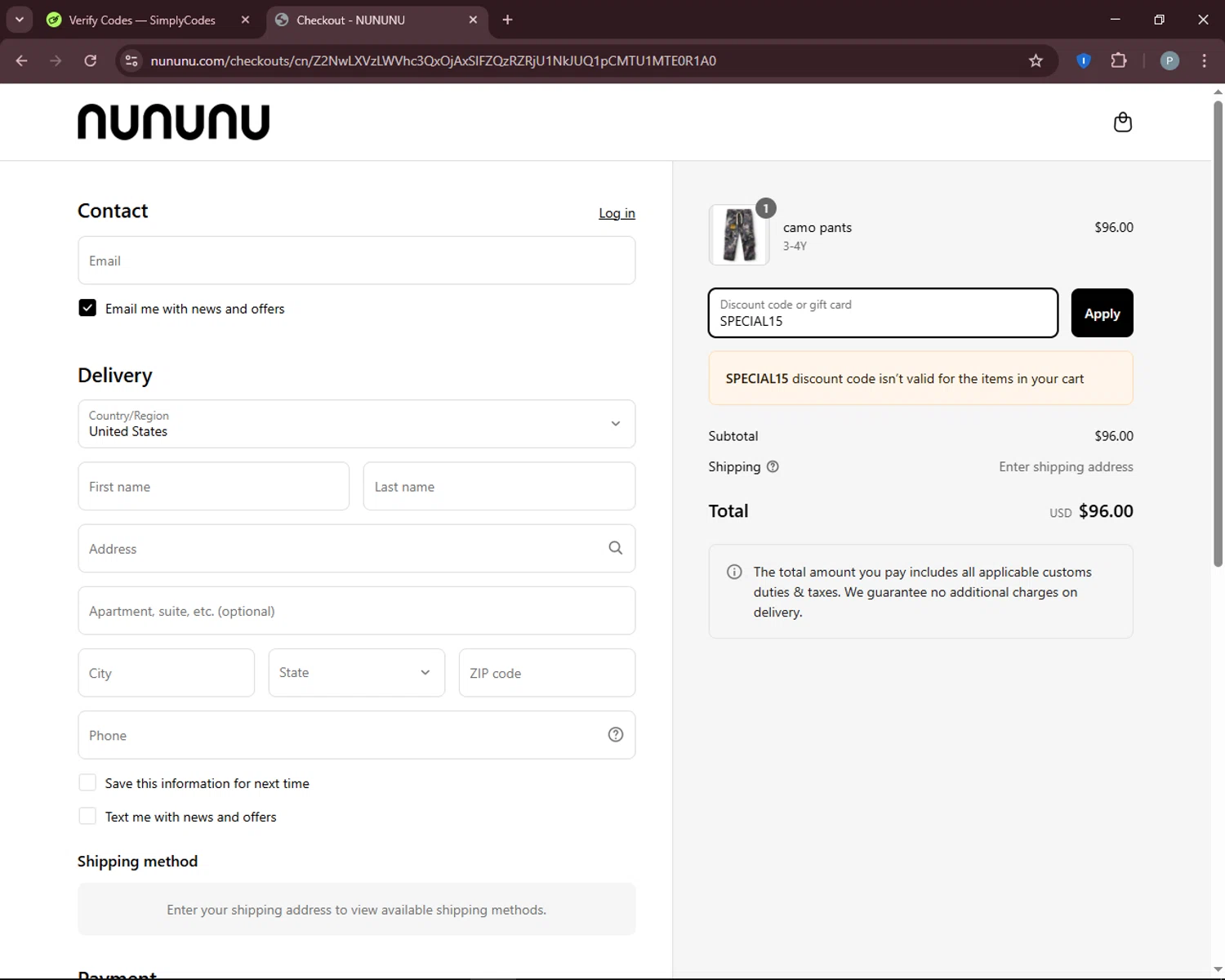Click the Phone number field

tap(357, 735)
